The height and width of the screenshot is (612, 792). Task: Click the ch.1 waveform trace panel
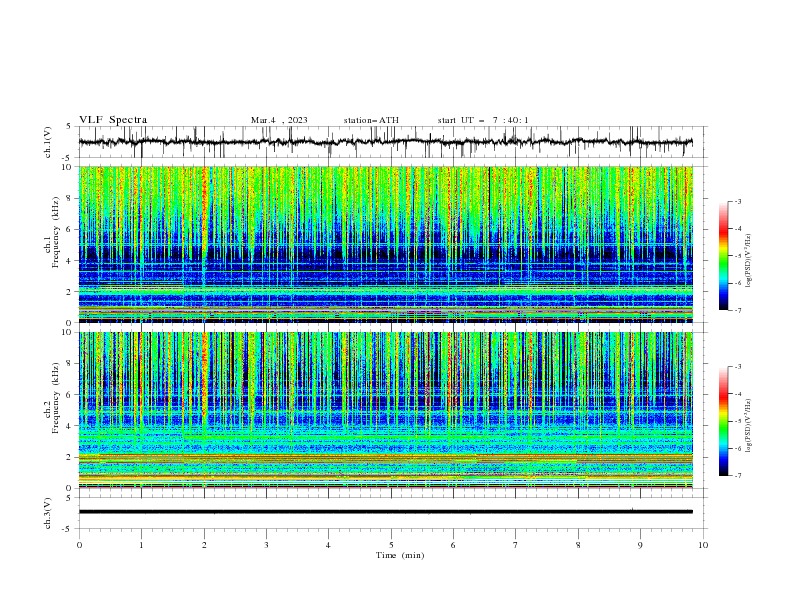pyautogui.click(x=392, y=142)
